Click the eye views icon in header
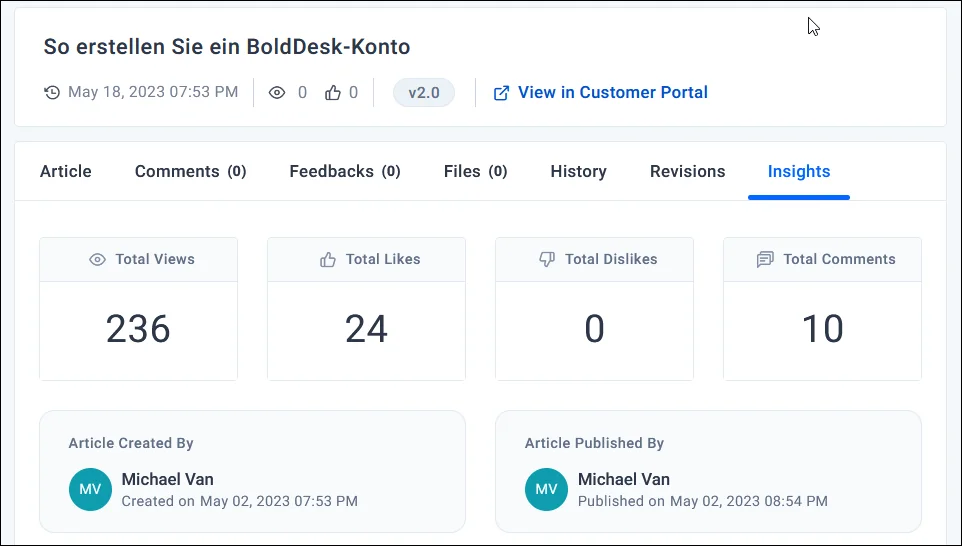Viewport: 962px width, 546px height. [x=277, y=93]
